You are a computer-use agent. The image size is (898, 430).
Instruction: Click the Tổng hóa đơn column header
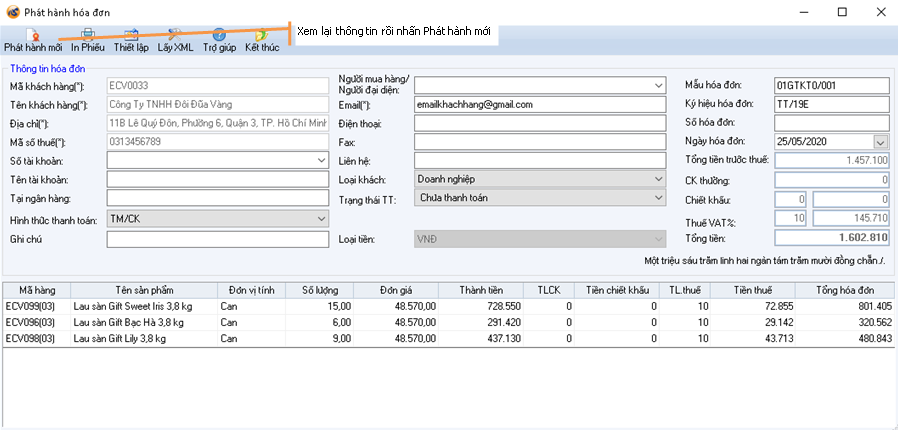(845, 290)
